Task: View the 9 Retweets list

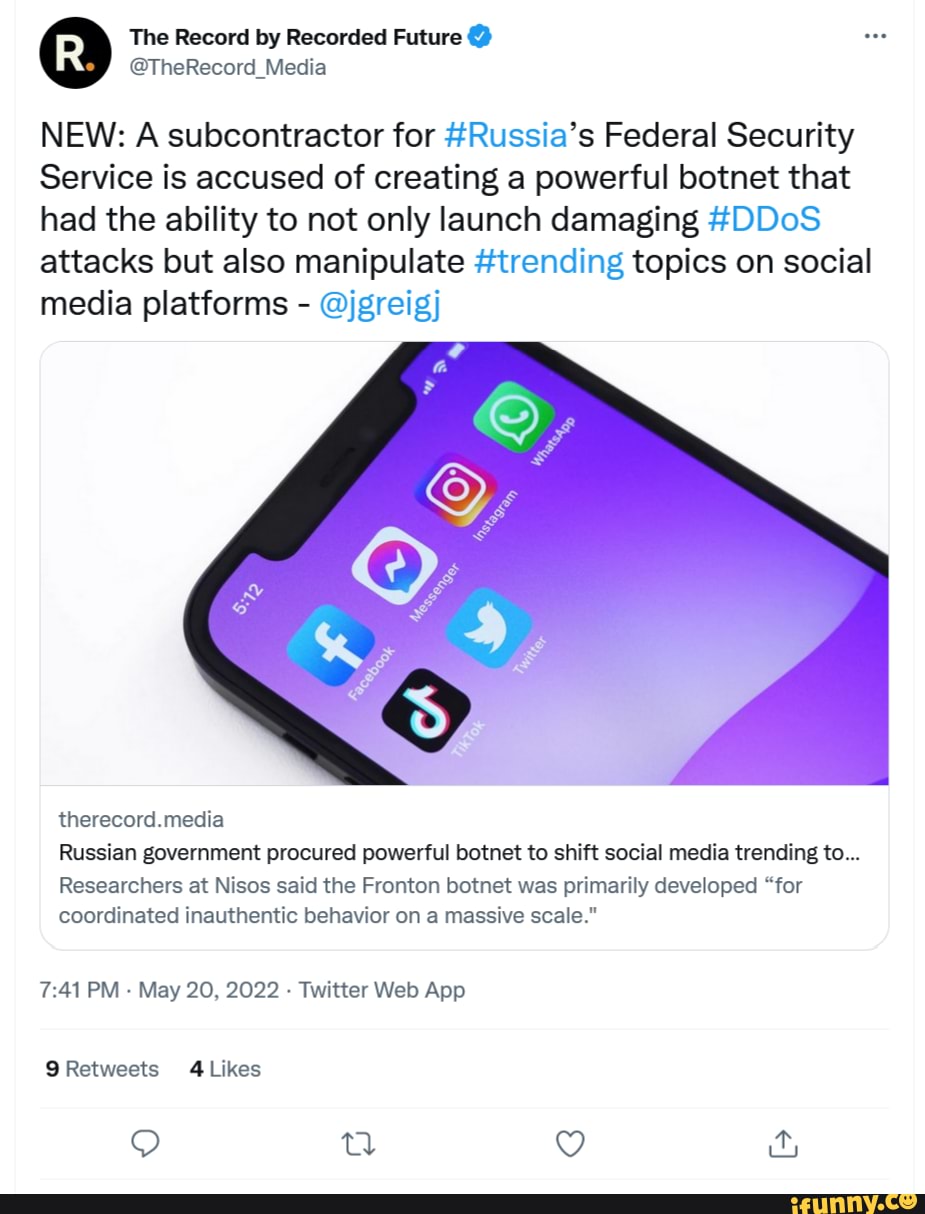Action: pos(102,1069)
